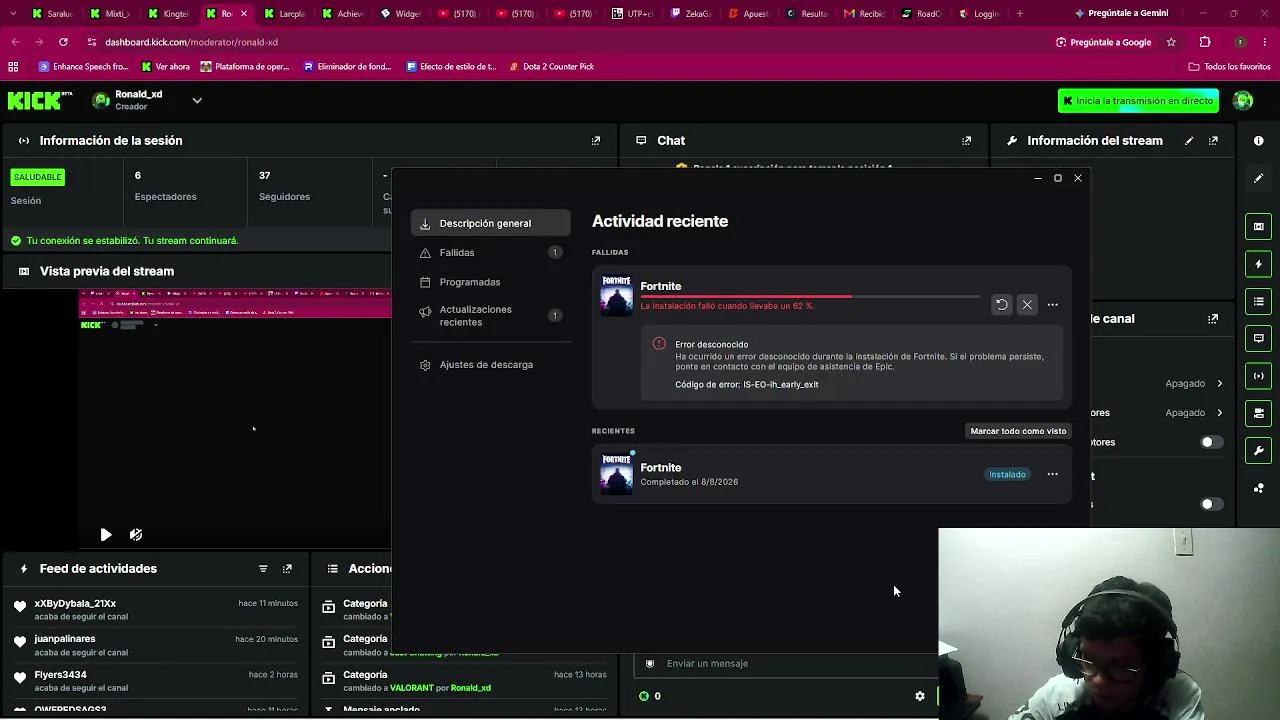Screen dimensions: 1280x720
Task: Open Ajustes de descarga
Action: pos(491,365)
